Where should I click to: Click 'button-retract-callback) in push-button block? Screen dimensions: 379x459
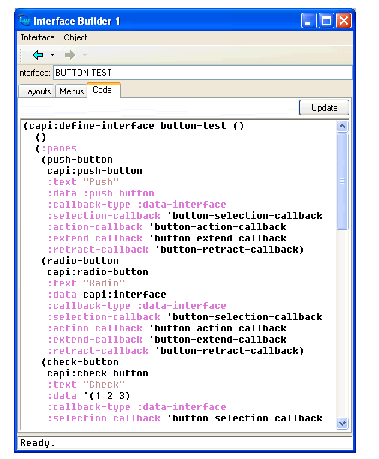(x=230, y=249)
